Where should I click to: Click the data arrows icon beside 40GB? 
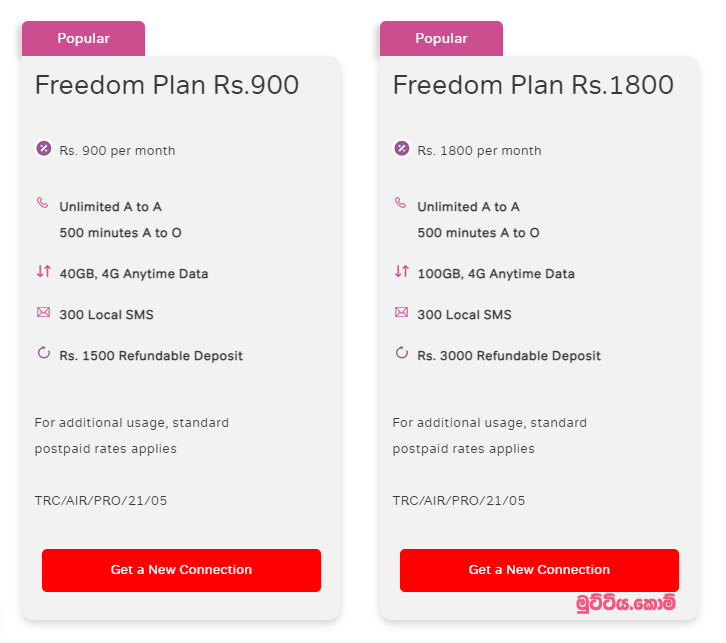[44, 271]
